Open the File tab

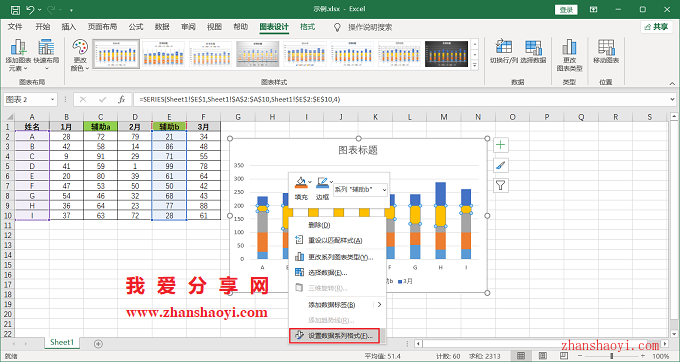pos(15,27)
